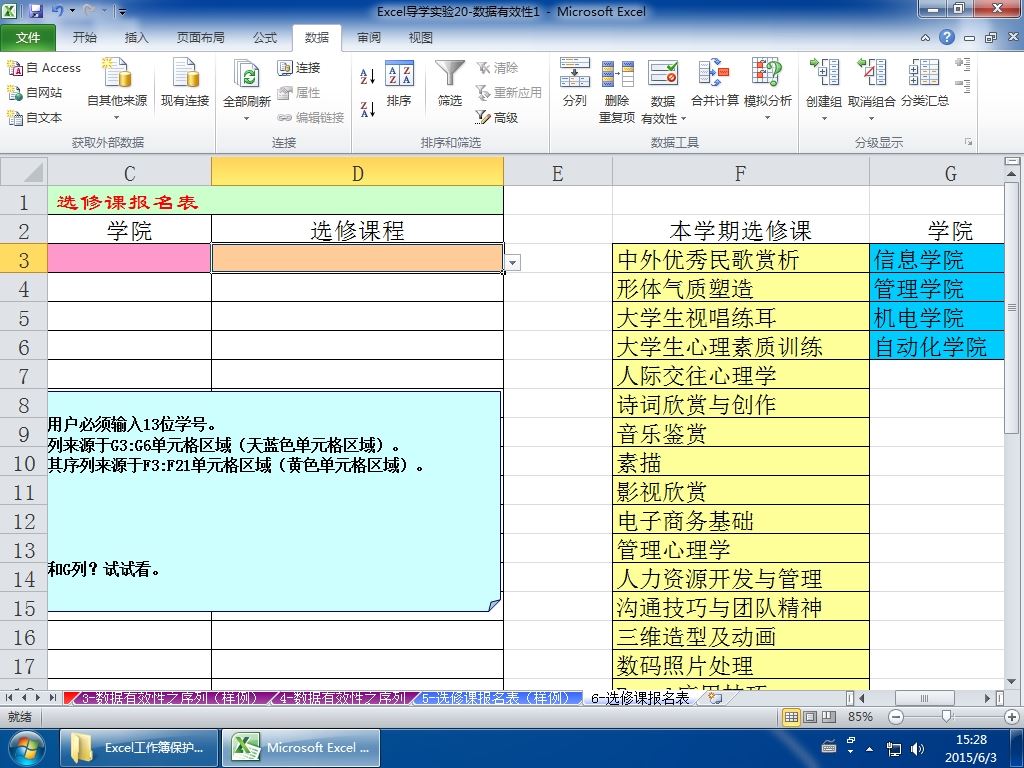Click the 连接 connections button

[x=298, y=67]
